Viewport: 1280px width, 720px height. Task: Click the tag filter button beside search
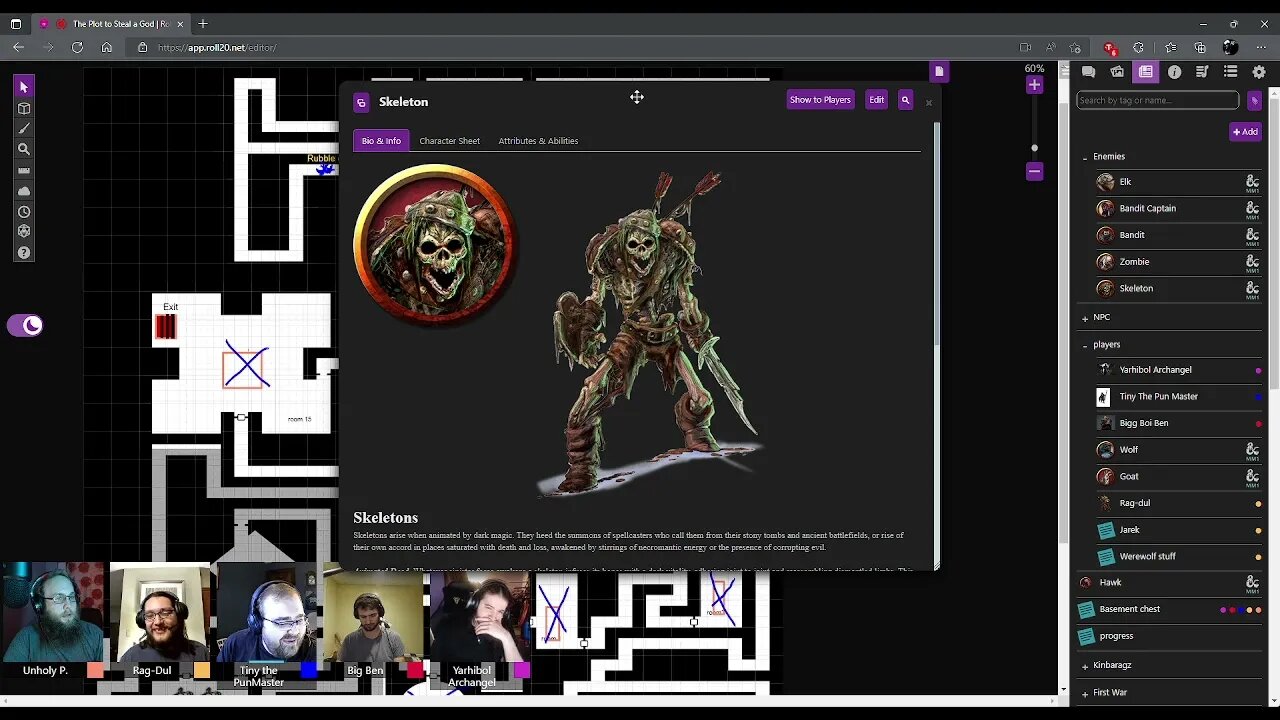click(x=1254, y=100)
